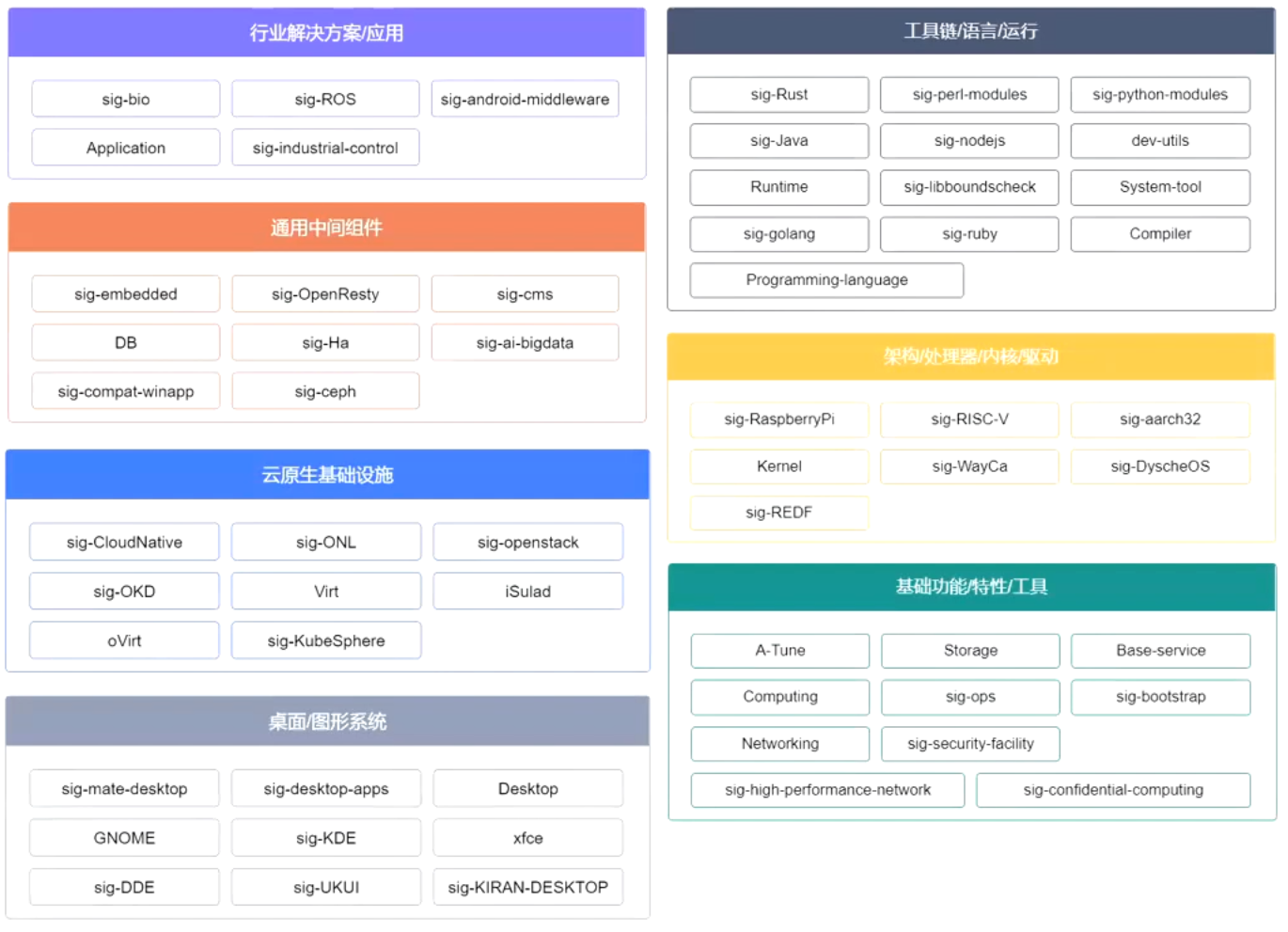Select sig-RaspberryPi
The image size is (1288, 932).
[x=779, y=419]
